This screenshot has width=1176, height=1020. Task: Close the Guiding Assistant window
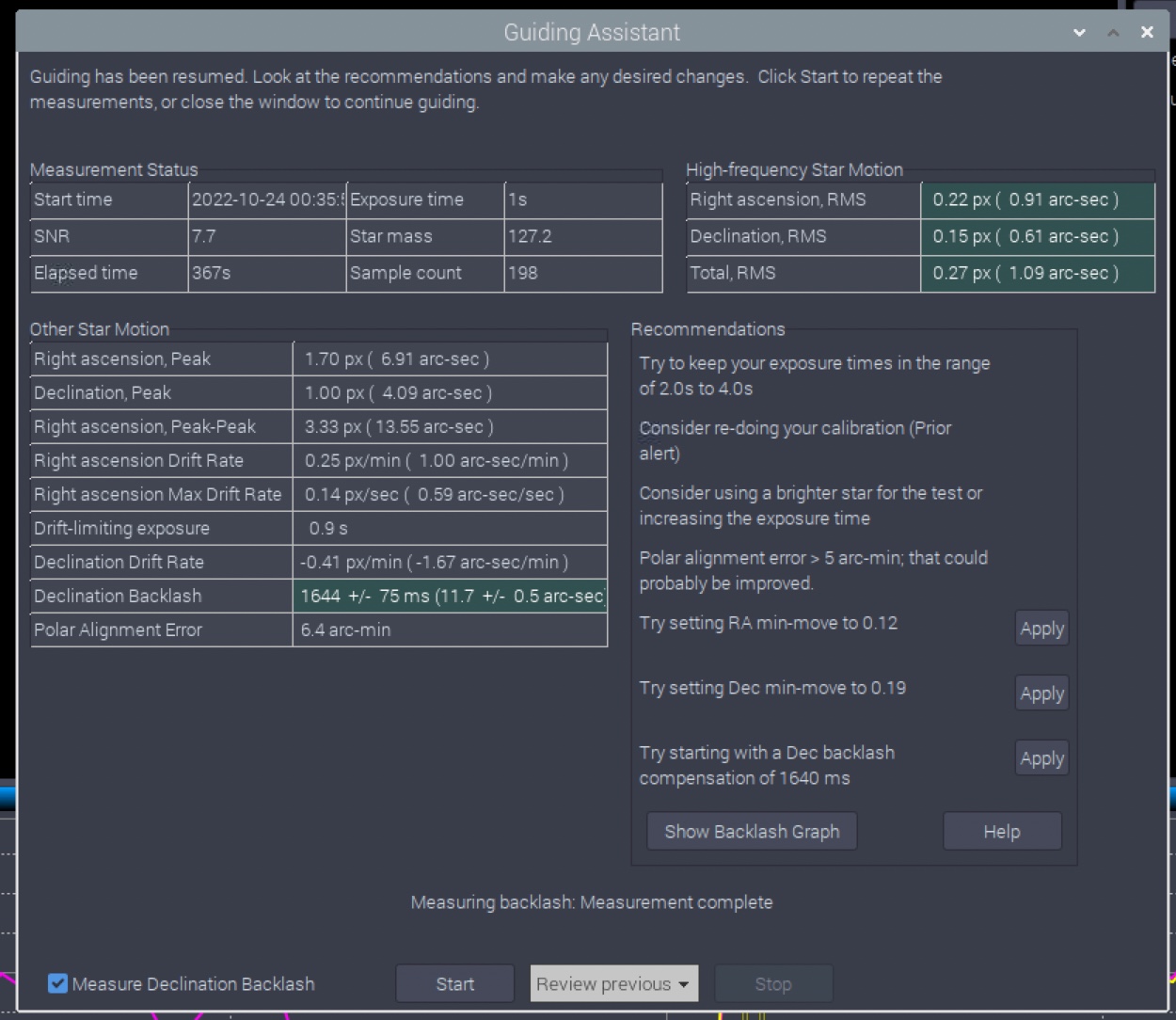pos(1147,32)
